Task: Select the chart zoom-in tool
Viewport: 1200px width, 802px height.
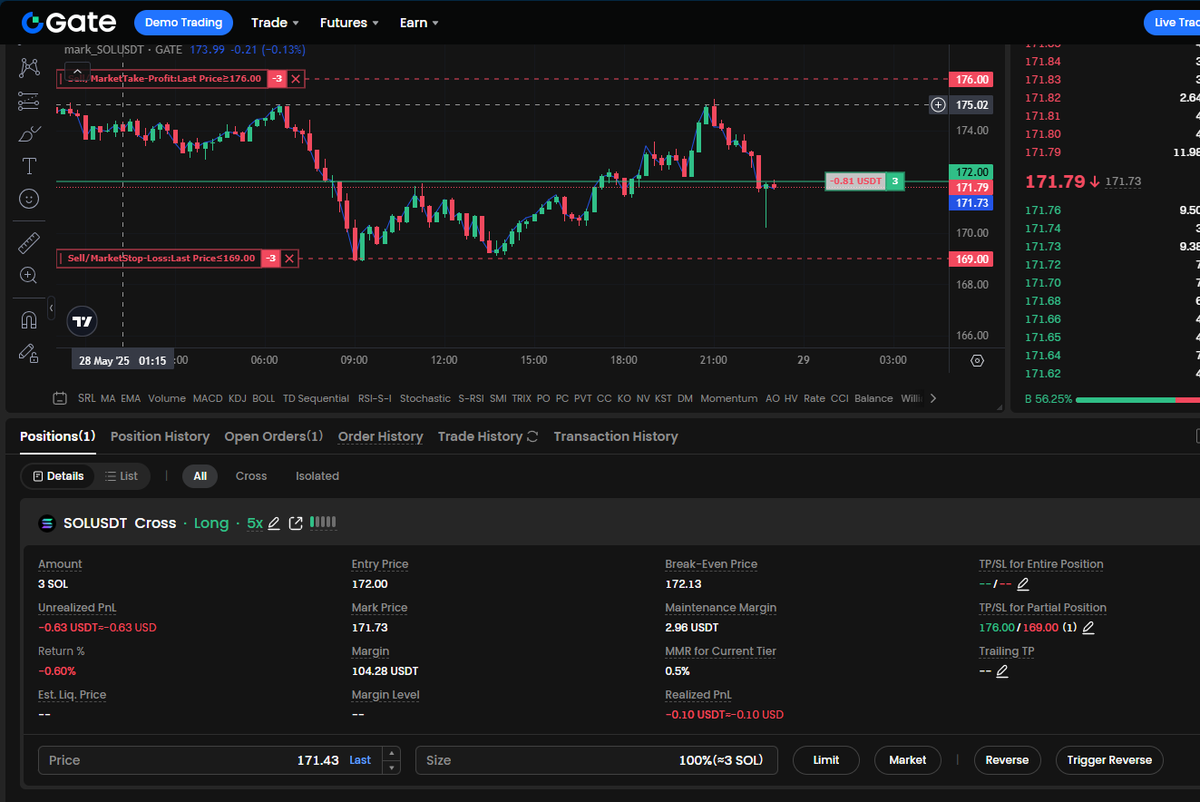Action: 29,275
